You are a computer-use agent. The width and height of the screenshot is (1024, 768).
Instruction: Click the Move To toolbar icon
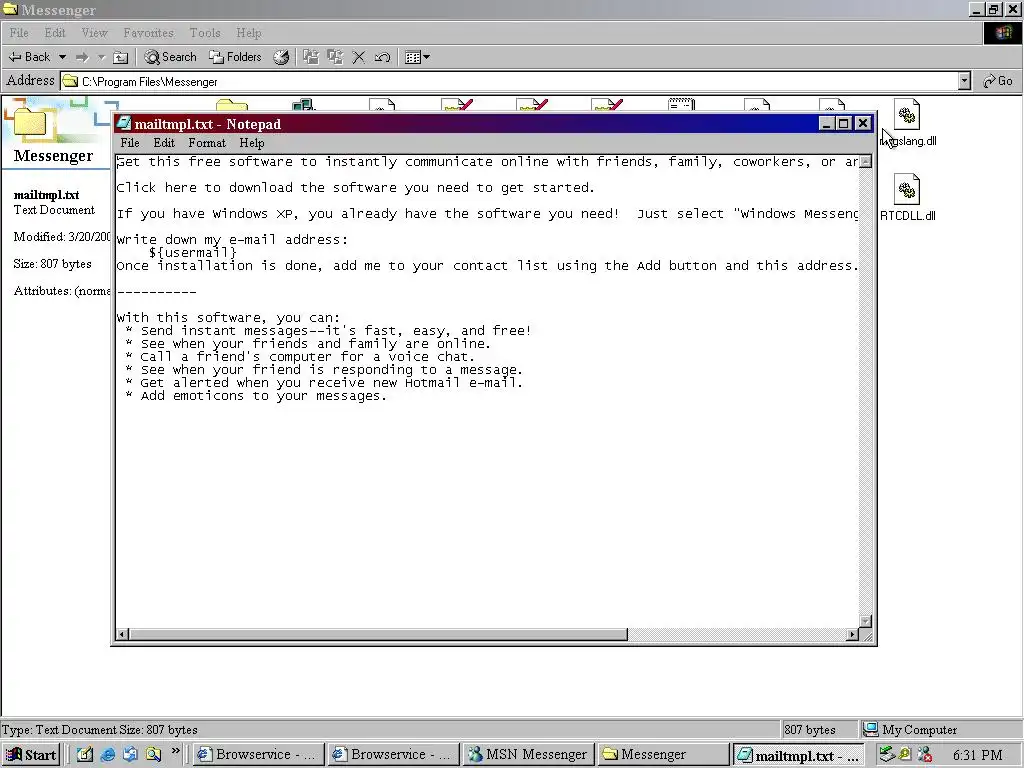[x=311, y=57]
